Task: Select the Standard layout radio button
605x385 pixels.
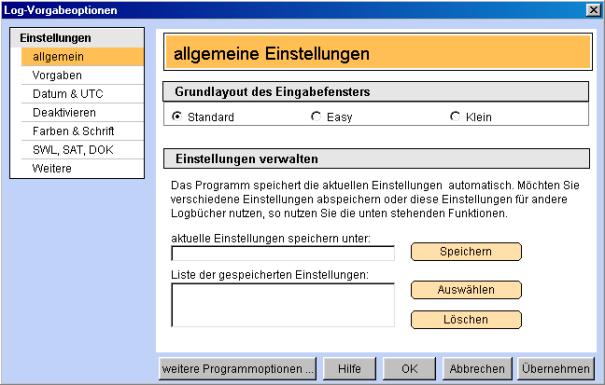Action: click(x=177, y=116)
